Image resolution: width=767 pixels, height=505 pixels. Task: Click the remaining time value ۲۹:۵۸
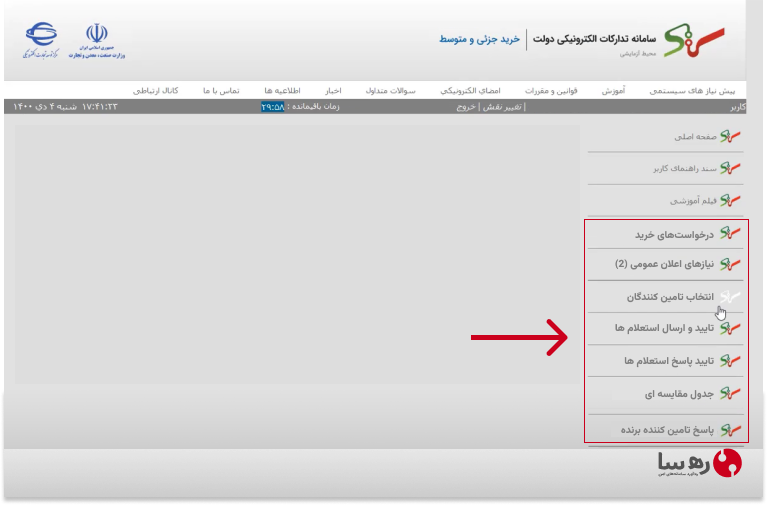tap(272, 107)
